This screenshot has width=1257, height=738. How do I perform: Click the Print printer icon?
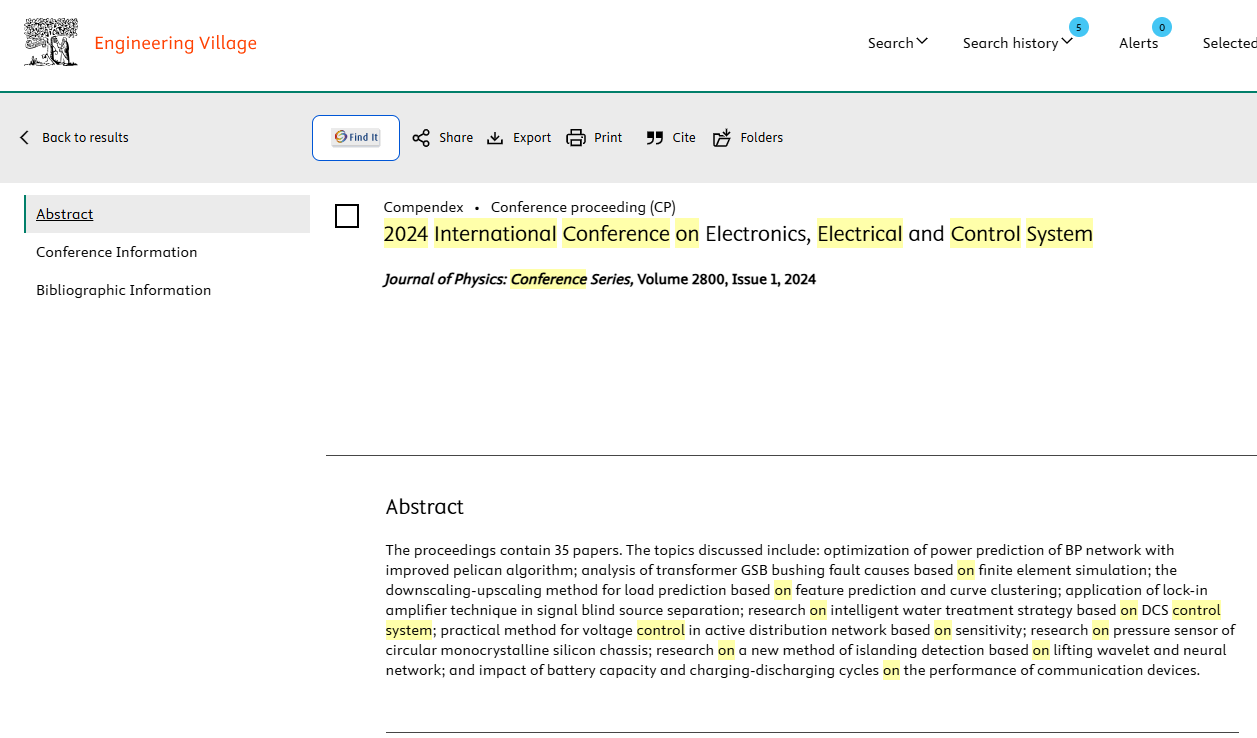coord(576,138)
